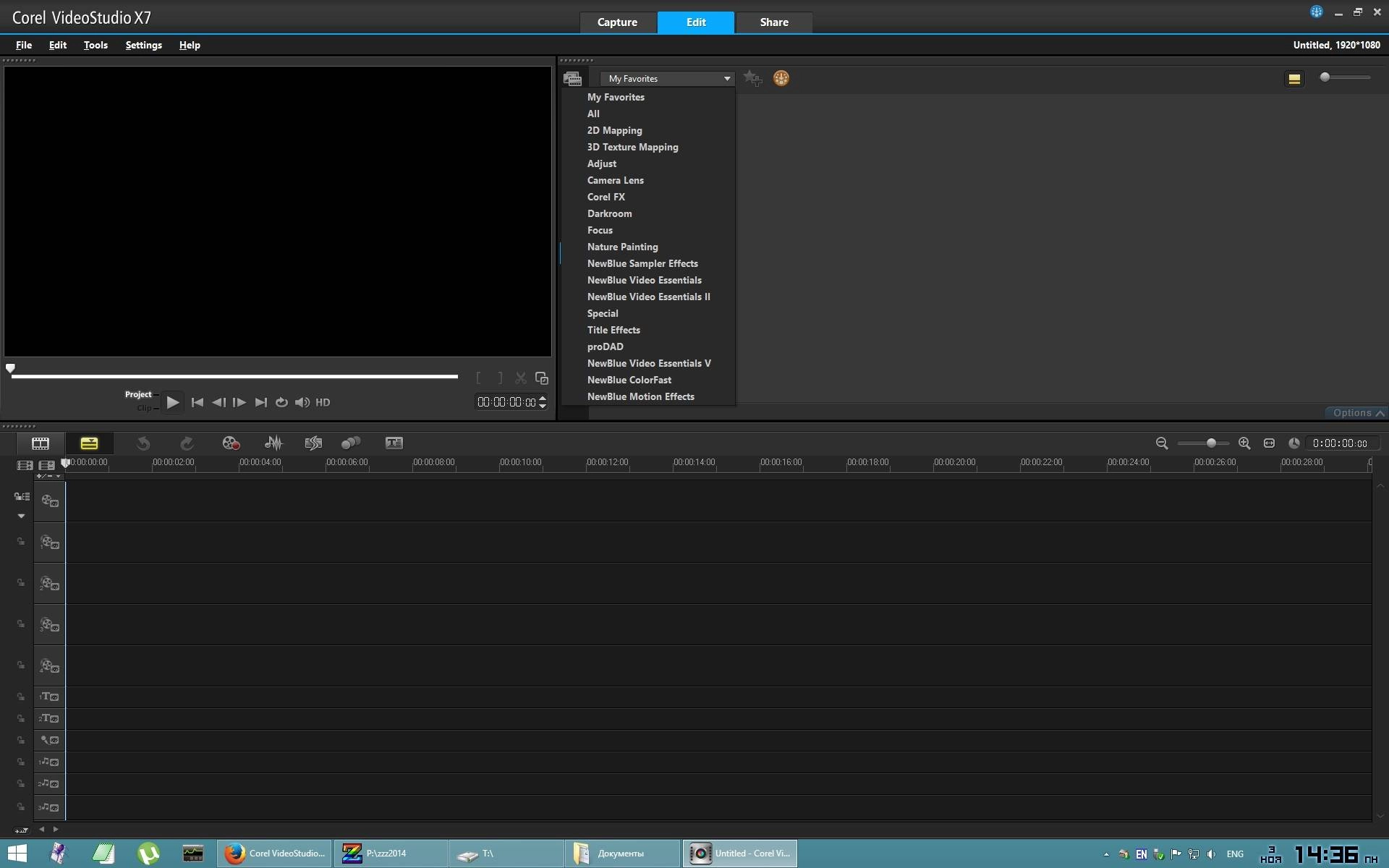Select the Timeline View button
This screenshot has height=868, width=1389.
pos(89,443)
